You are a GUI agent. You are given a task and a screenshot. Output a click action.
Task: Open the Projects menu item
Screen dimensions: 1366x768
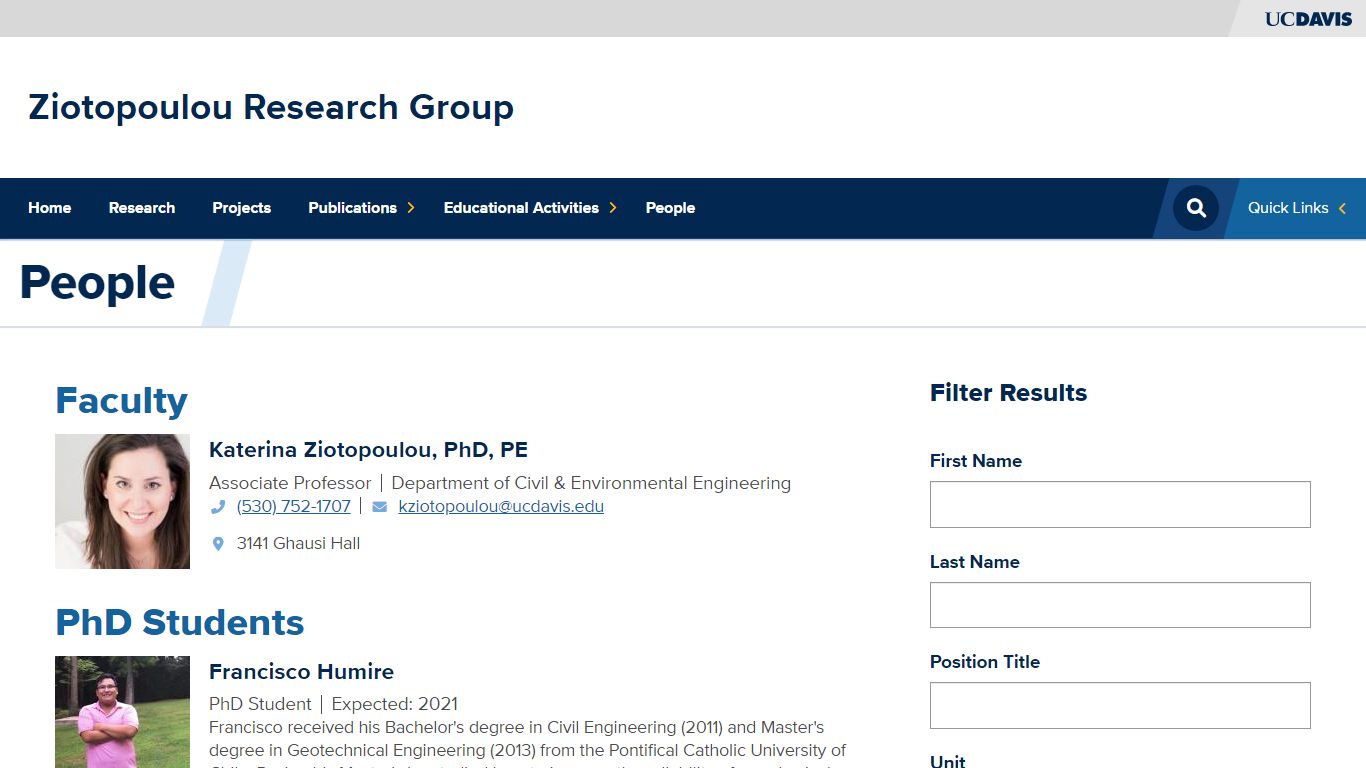(242, 208)
